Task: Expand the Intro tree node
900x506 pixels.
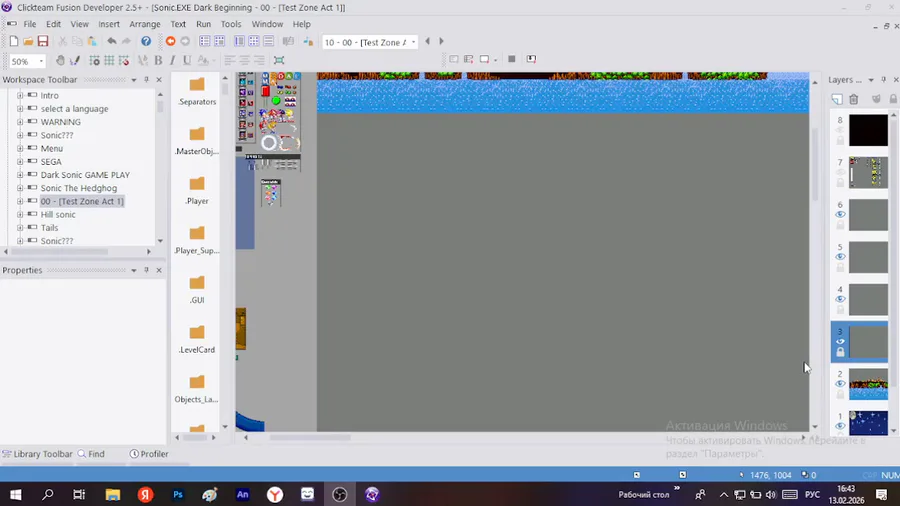Action: click(20, 95)
